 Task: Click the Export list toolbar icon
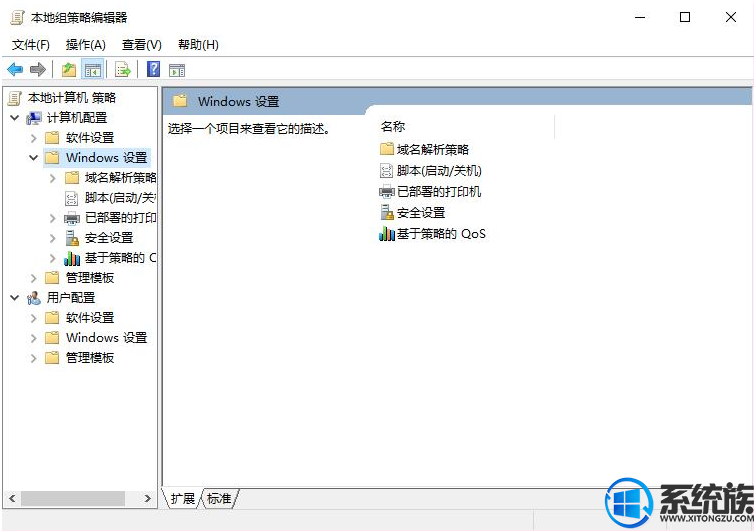tap(123, 70)
